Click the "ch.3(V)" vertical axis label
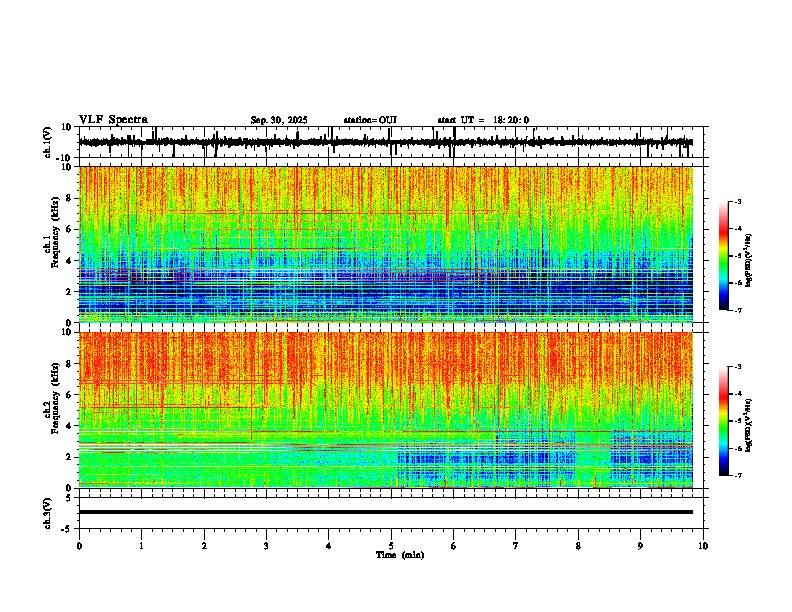The image size is (792, 612). pyautogui.click(x=48, y=514)
